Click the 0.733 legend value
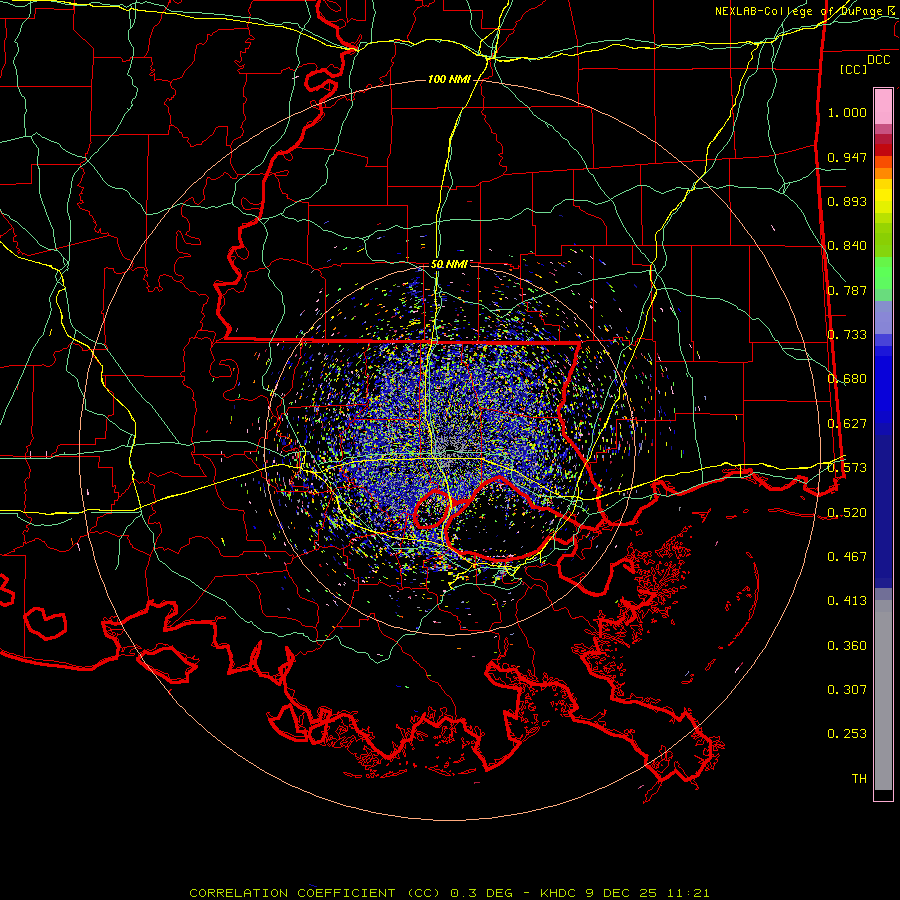900x900 pixels. point(847,335)
